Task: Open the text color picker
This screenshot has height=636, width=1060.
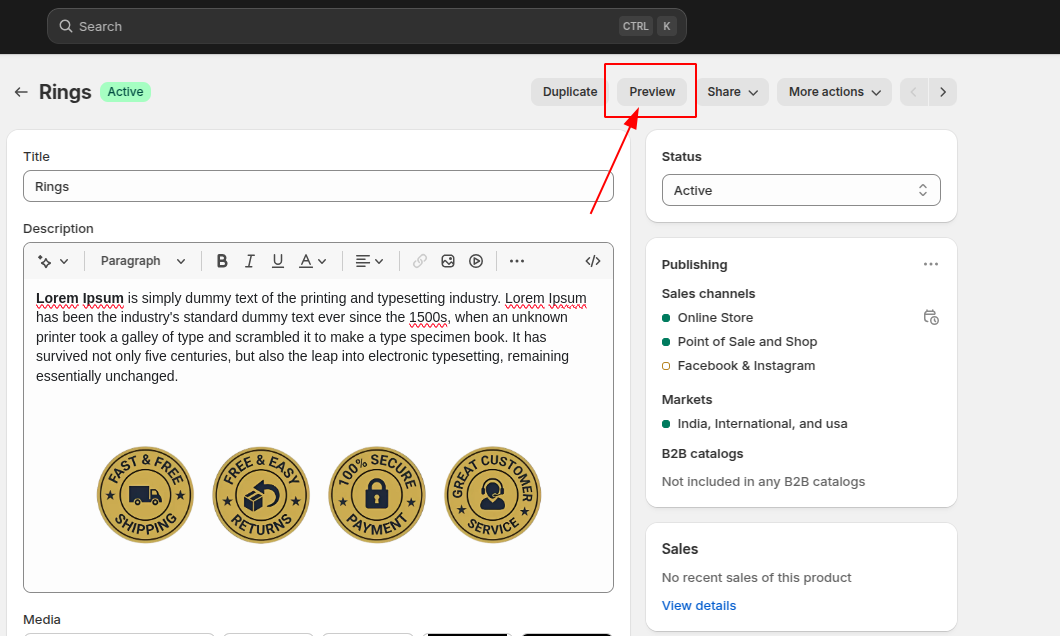Action: 312,261
